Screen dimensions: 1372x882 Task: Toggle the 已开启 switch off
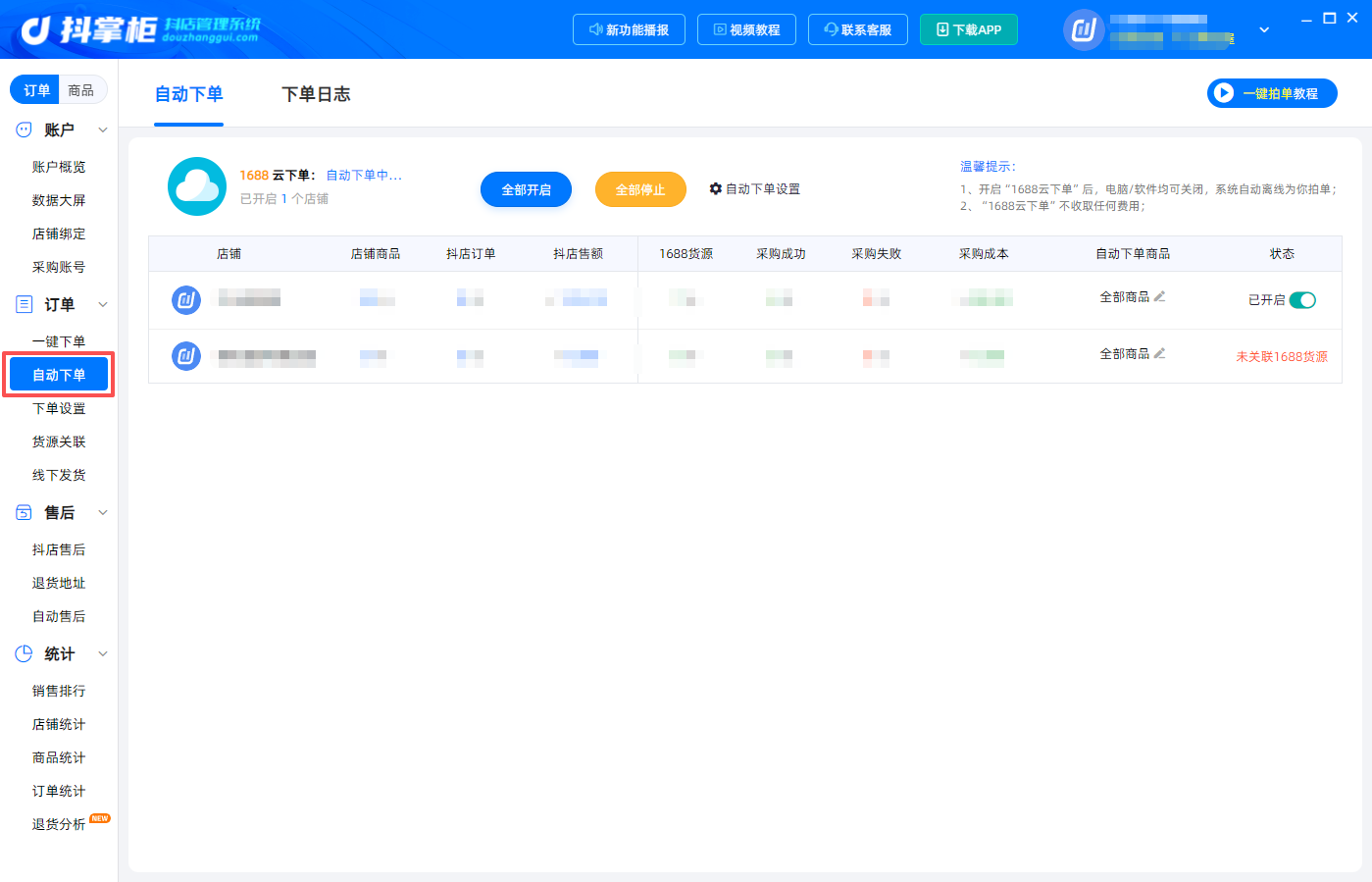tap(1302, 300)
